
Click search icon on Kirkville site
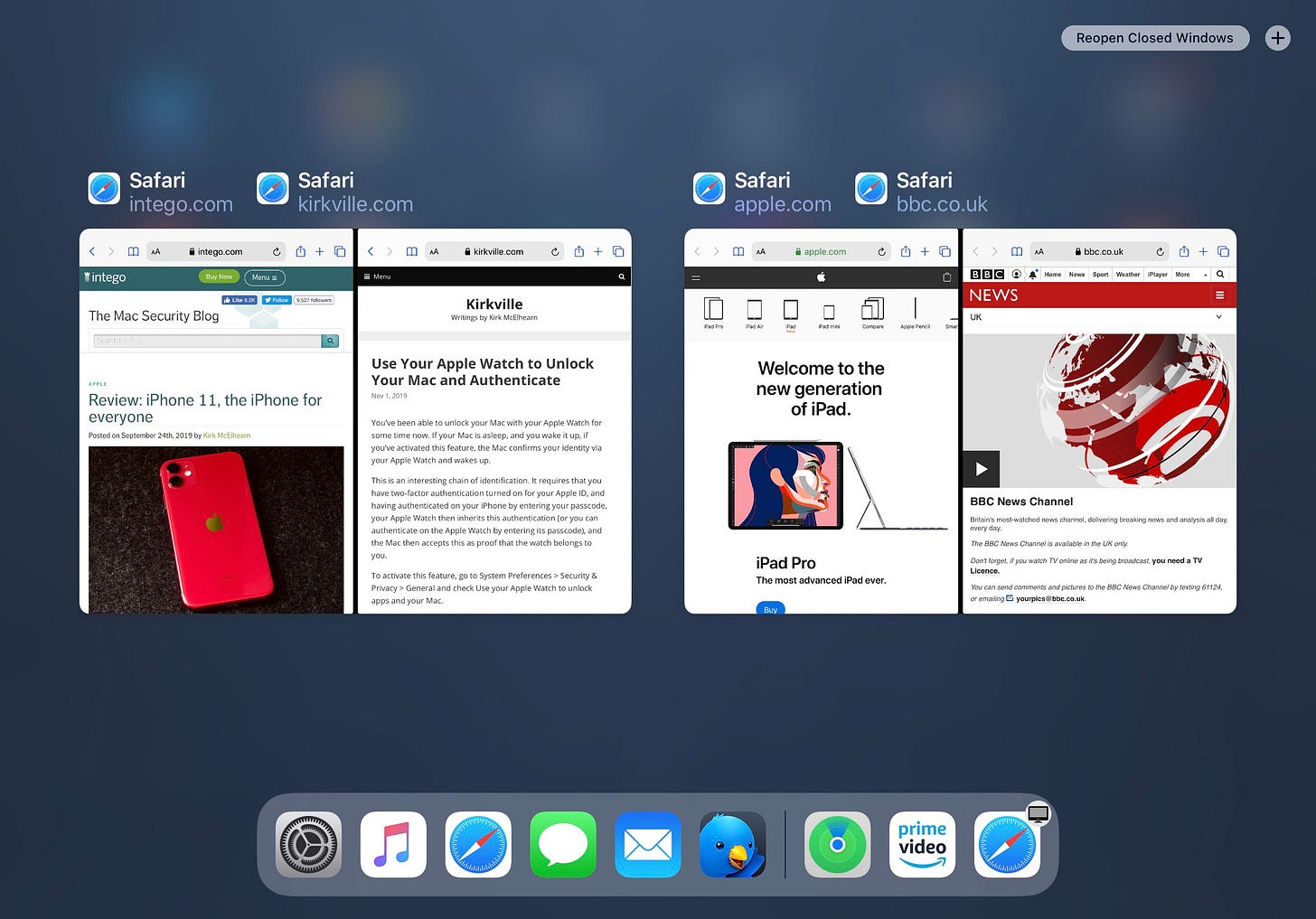click(621, 277)
